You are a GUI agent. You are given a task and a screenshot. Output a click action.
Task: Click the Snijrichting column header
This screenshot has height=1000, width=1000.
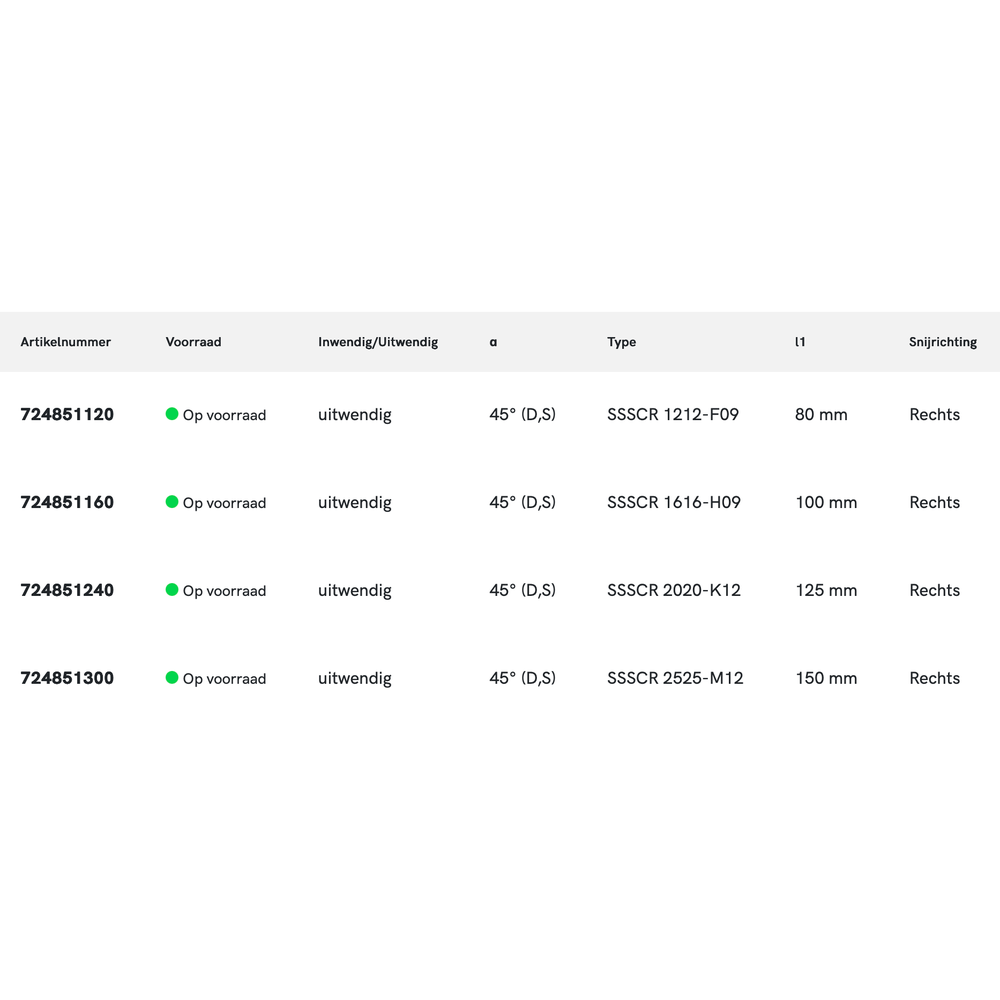[x=943, y=342]
